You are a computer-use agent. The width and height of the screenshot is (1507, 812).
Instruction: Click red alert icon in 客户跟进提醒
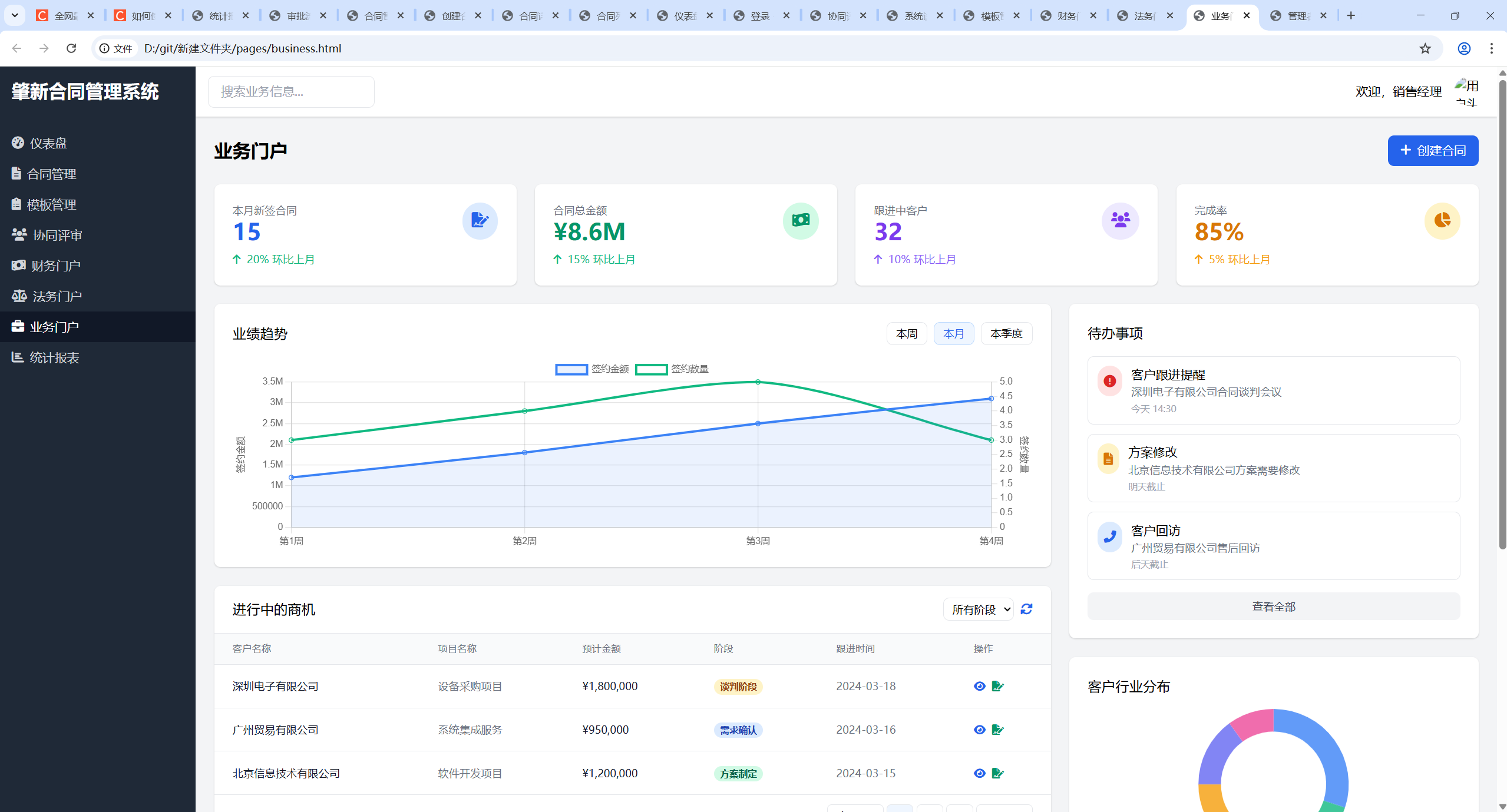click(1109, 381)
